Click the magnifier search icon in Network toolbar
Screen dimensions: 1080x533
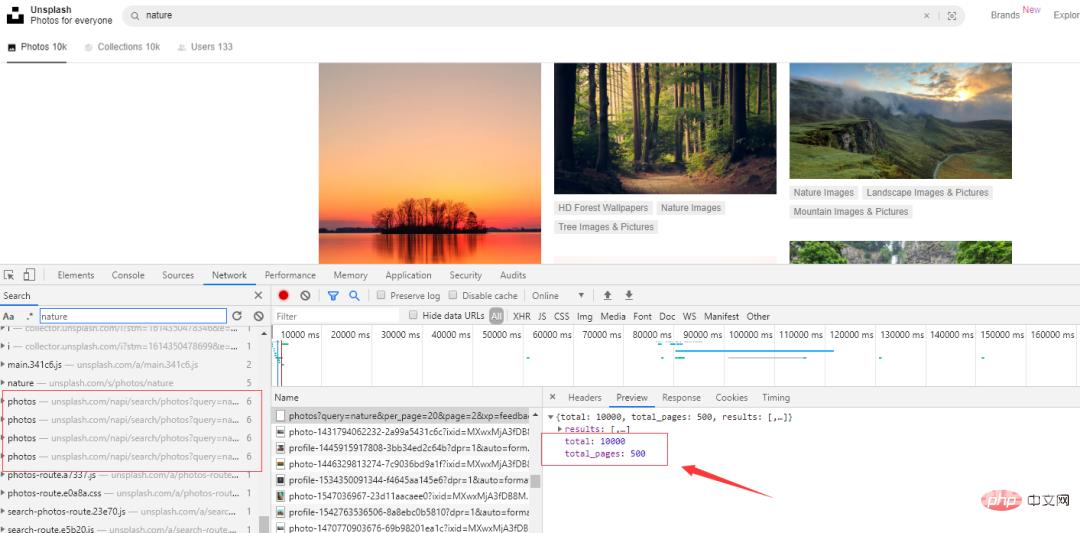(x=354, y=296)
